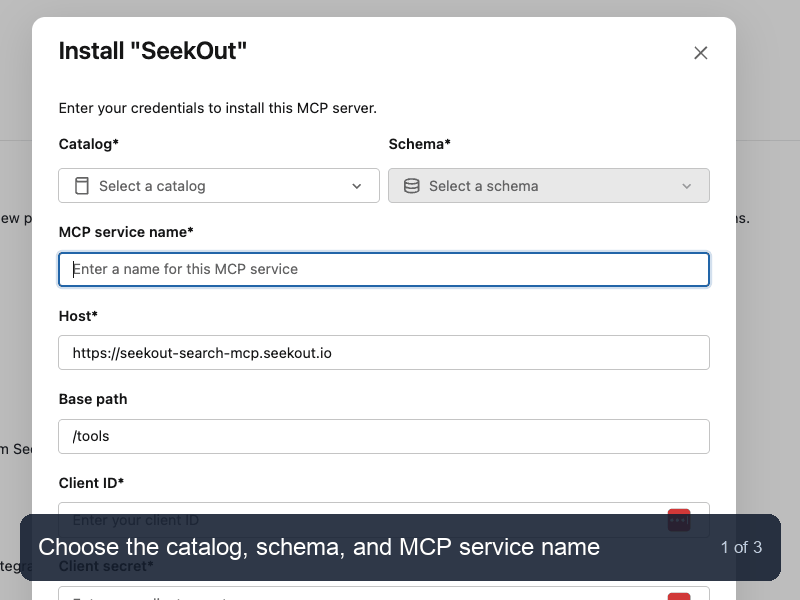Click the Client ID label
Viewport: 800px width, 600px height.
coord(91,483)
